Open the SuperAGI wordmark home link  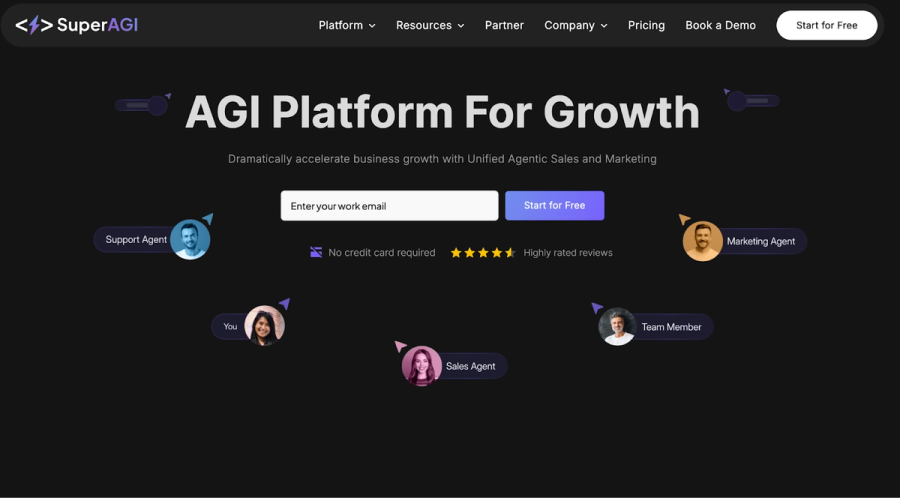tap(98, 25)
